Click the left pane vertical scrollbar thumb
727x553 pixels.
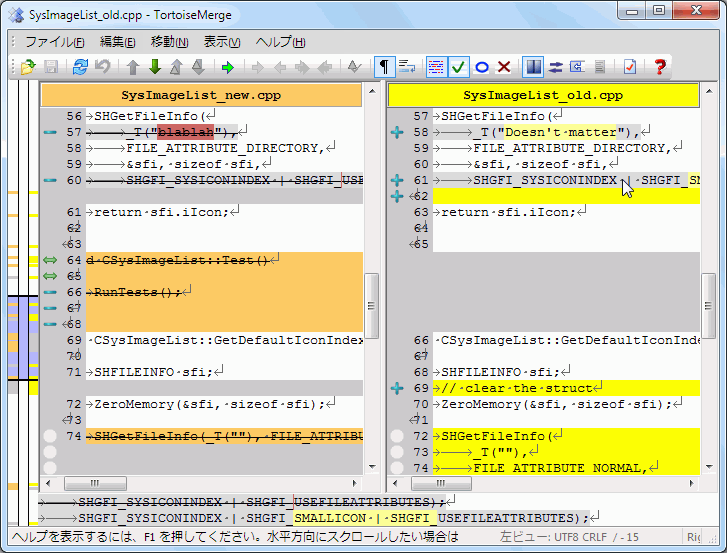pyautogui.click(x=372, y=305)
